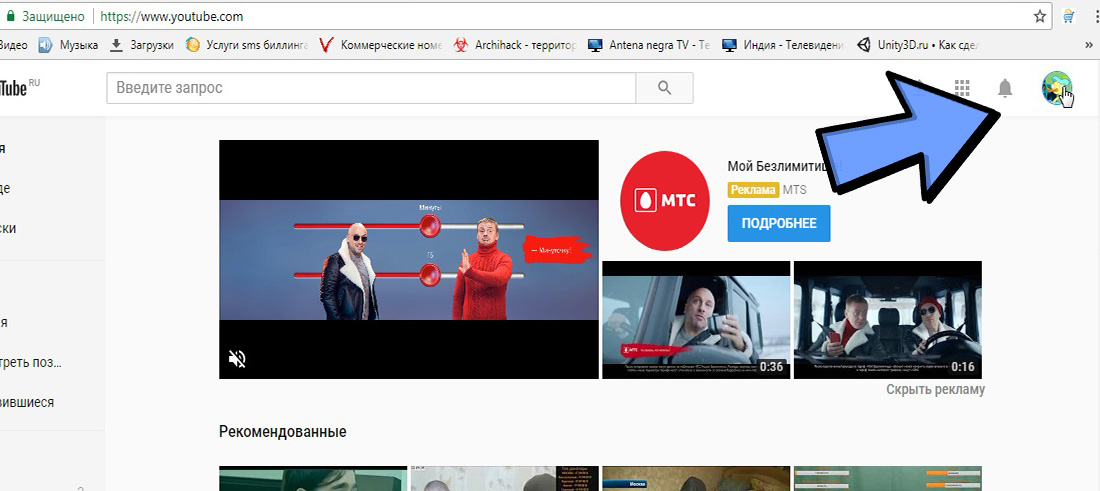Viewport: 1100px width, 491px height.
Task: Open the main MTS ad video
Action: tap(409, 260)
